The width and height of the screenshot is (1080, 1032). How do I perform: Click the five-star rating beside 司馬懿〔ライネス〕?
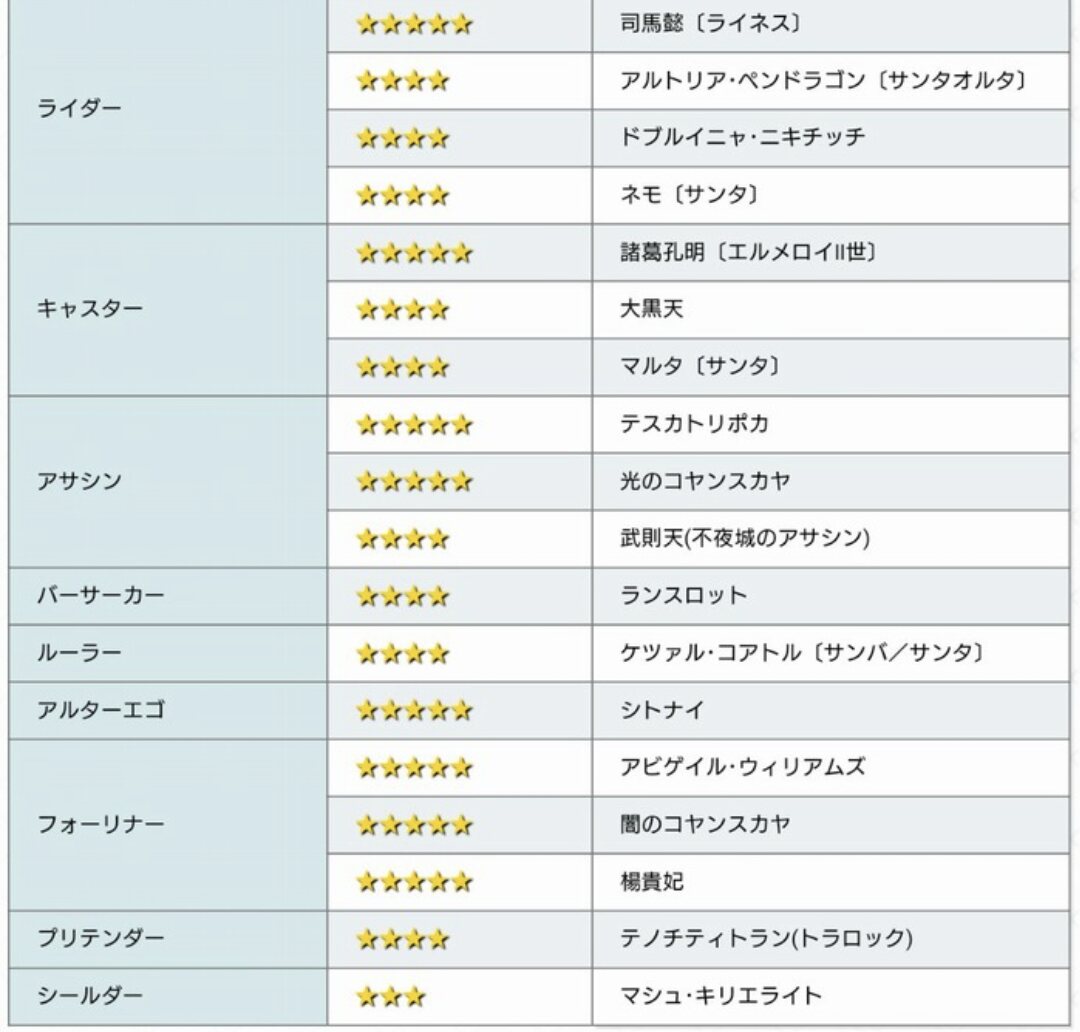pos(413,24)
